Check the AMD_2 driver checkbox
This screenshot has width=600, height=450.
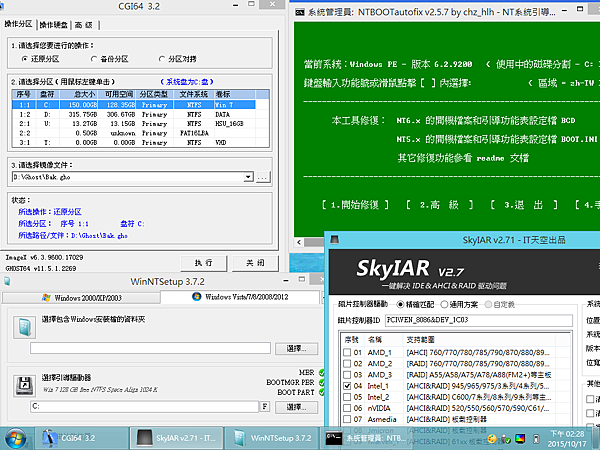(x=347, y=363)
